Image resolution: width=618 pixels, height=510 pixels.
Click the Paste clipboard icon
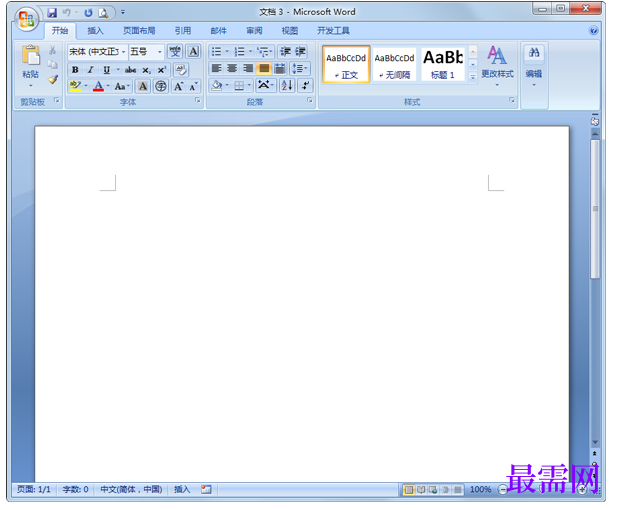click(x=31, y=55)
